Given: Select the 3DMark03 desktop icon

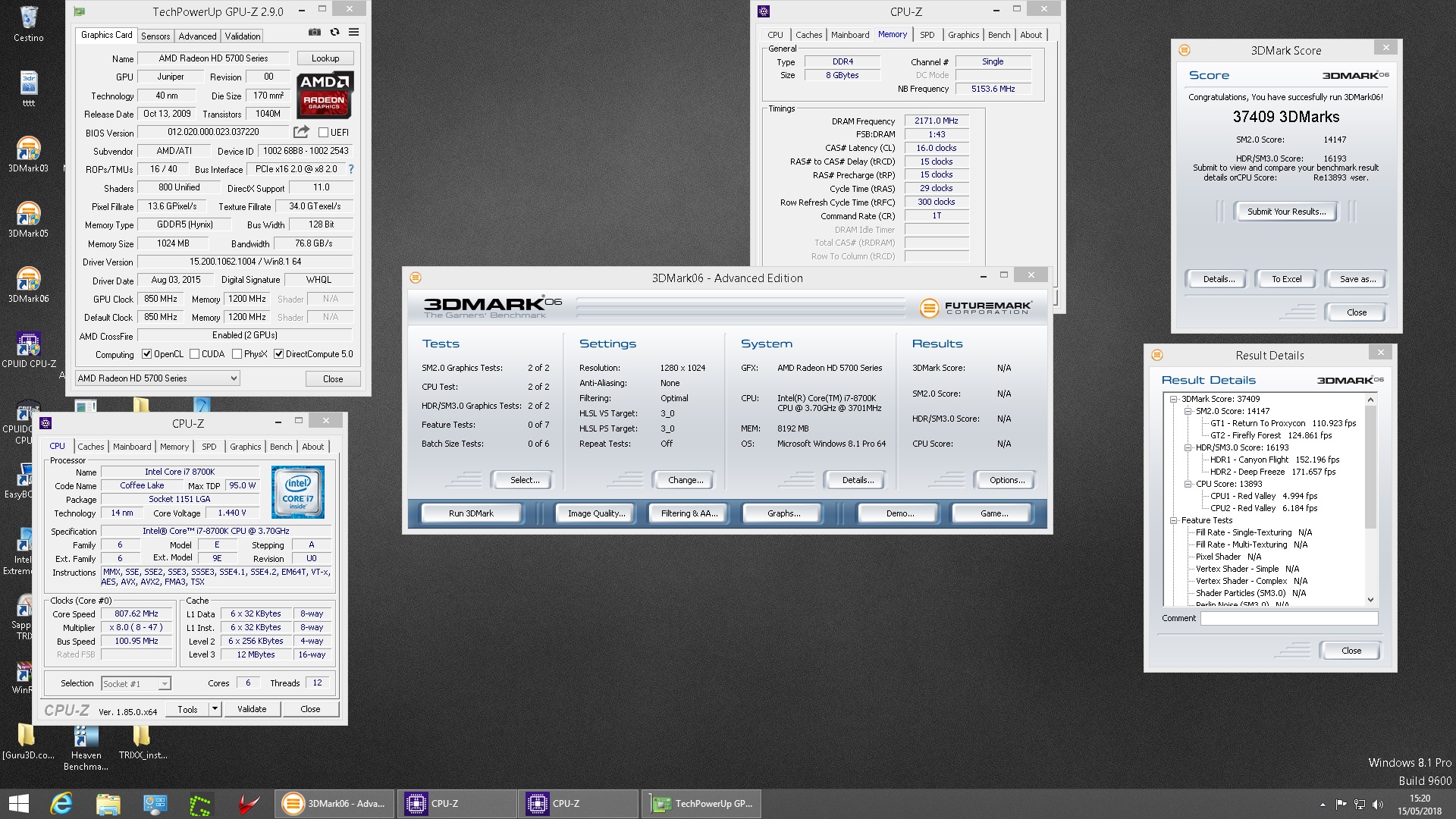Looking at the screenshot, I should point(29,155).
